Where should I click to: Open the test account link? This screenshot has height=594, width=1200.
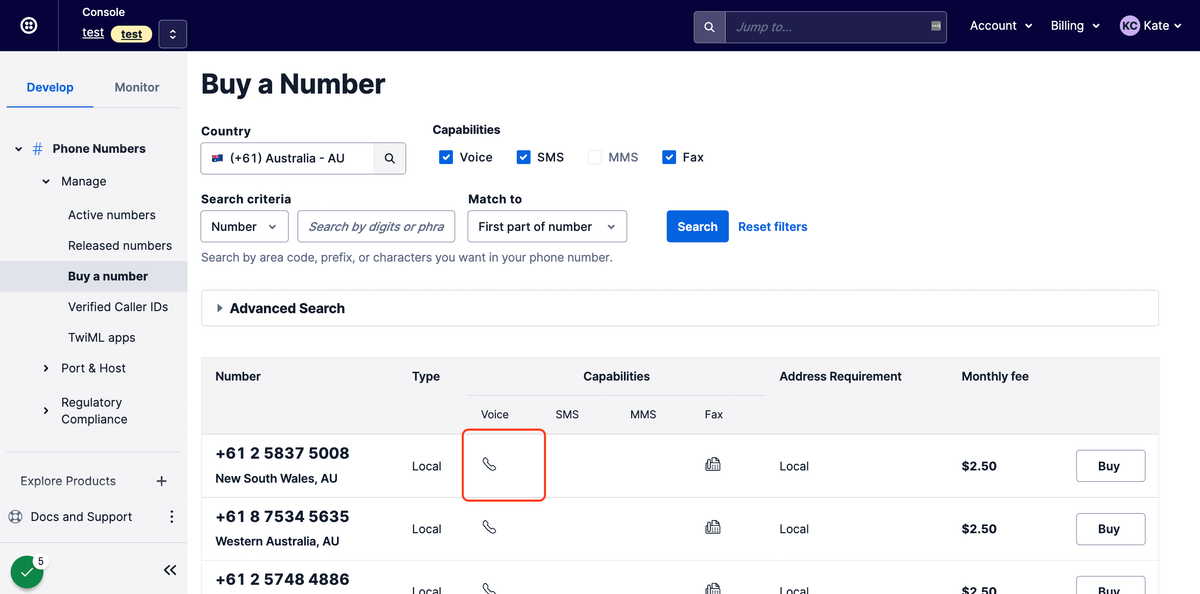[93, 33]
